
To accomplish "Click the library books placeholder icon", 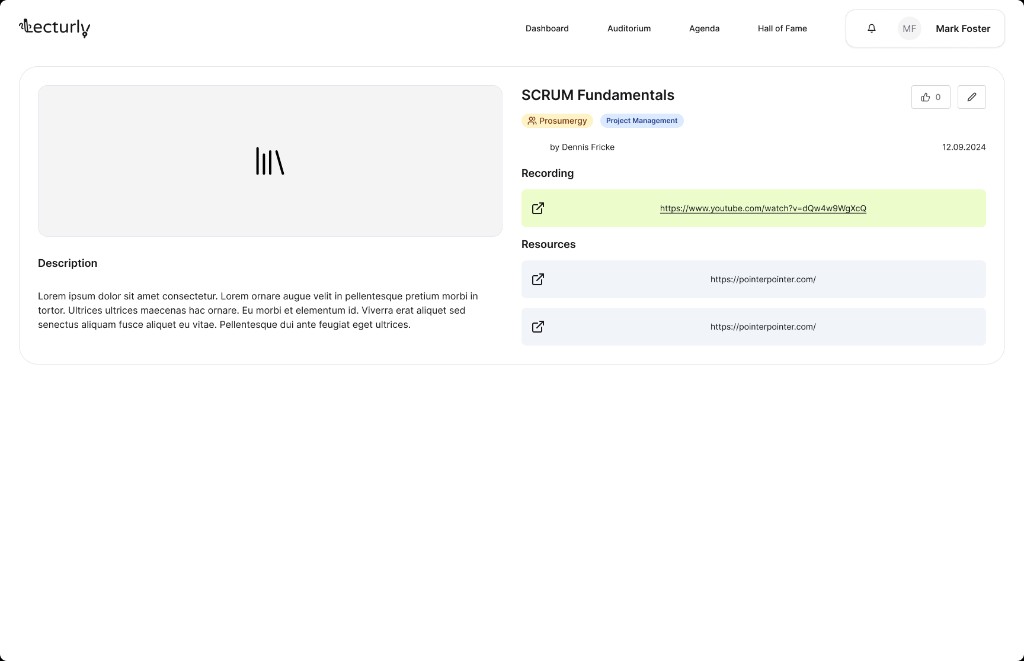I will [270, 161].
